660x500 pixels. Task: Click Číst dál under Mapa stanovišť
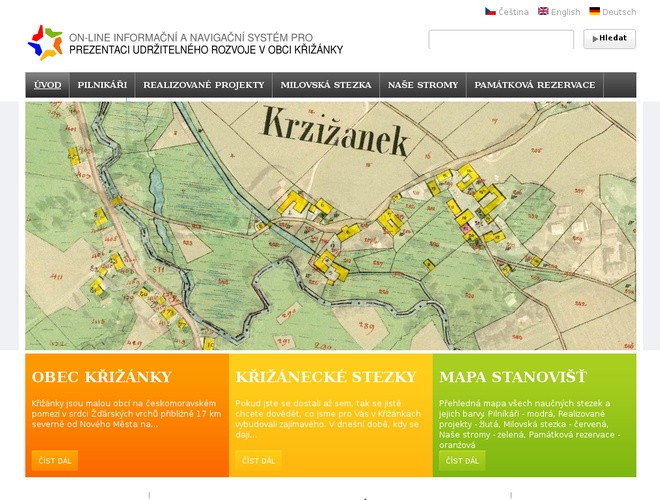coord(461,461)
